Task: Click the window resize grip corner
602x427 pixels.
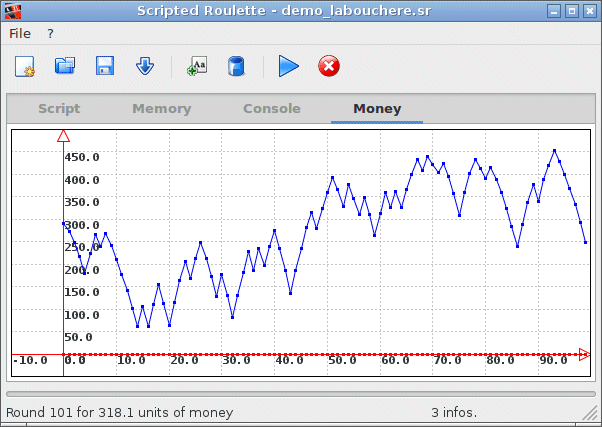Action: coord(589,413)
